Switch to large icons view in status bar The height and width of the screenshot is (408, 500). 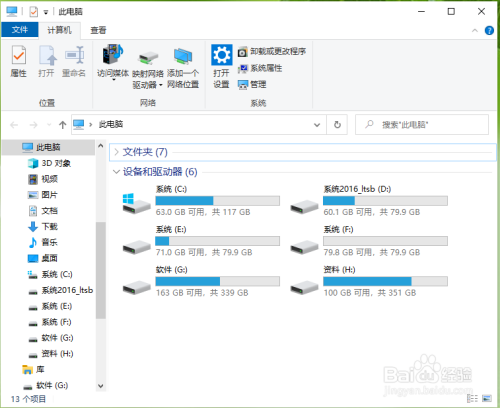point(487,398)
